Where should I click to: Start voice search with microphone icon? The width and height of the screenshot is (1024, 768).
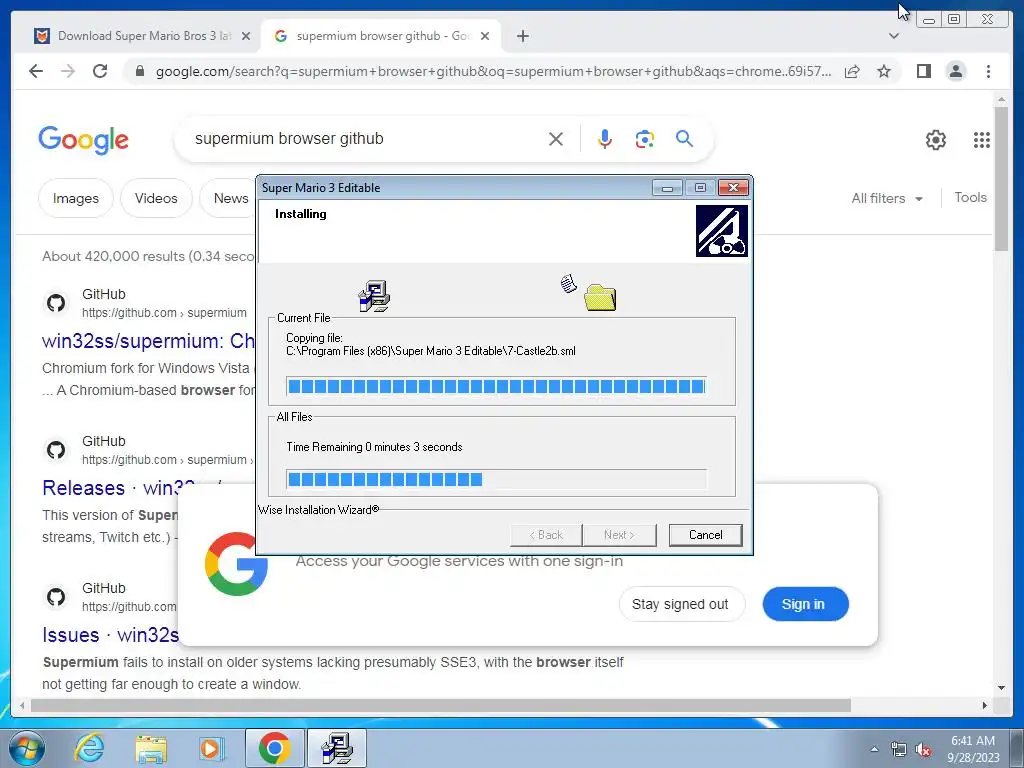[x=605, y=139]
